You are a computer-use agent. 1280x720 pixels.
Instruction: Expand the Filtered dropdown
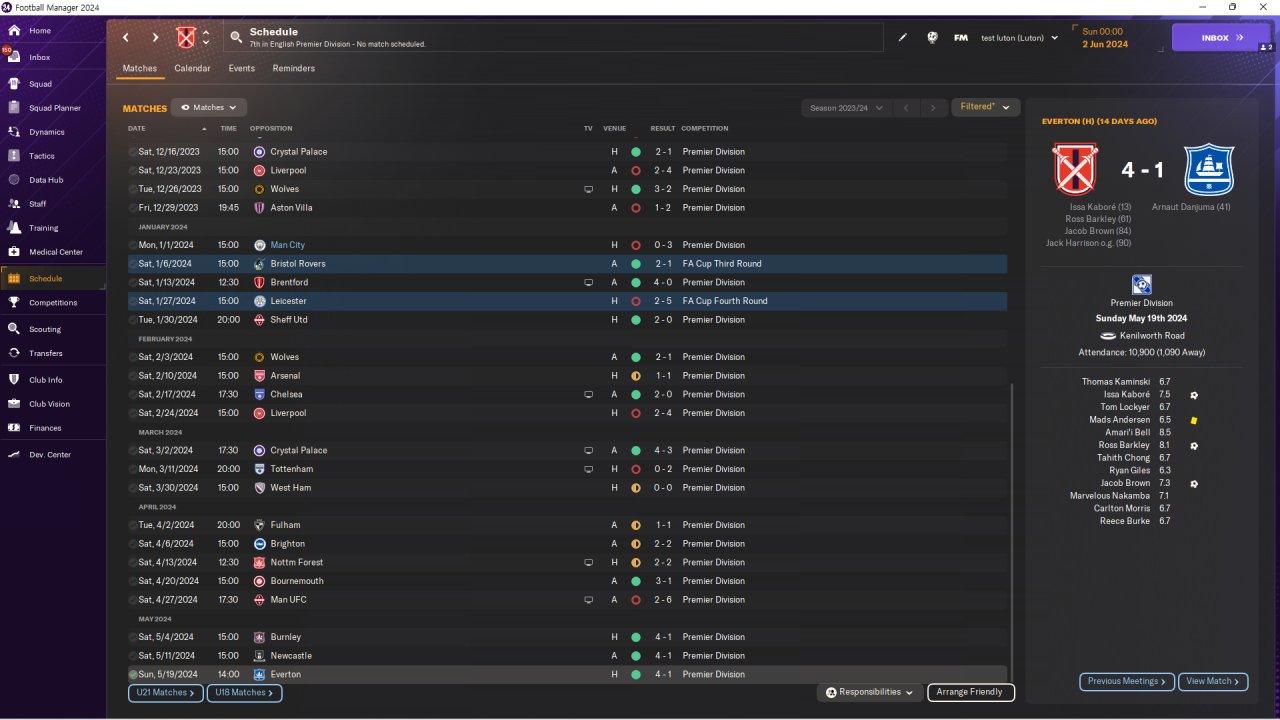tap(985, 107)
